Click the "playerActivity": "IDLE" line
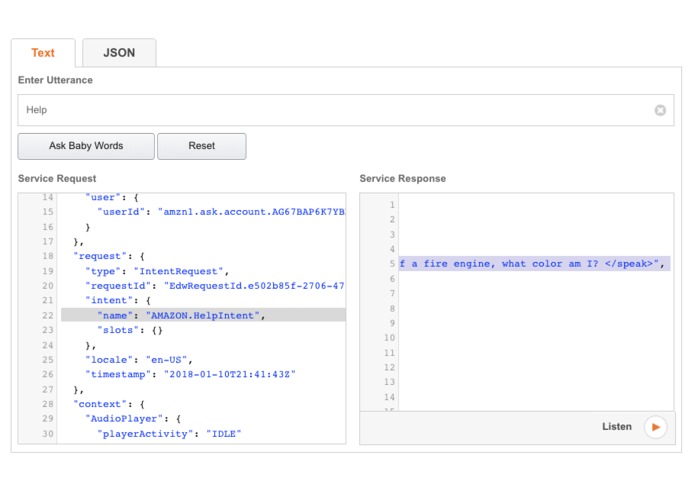 170,434
